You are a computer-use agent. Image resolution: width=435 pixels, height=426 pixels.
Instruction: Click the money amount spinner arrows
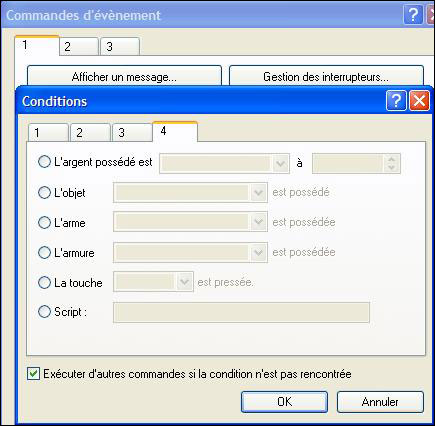[391, 163]
